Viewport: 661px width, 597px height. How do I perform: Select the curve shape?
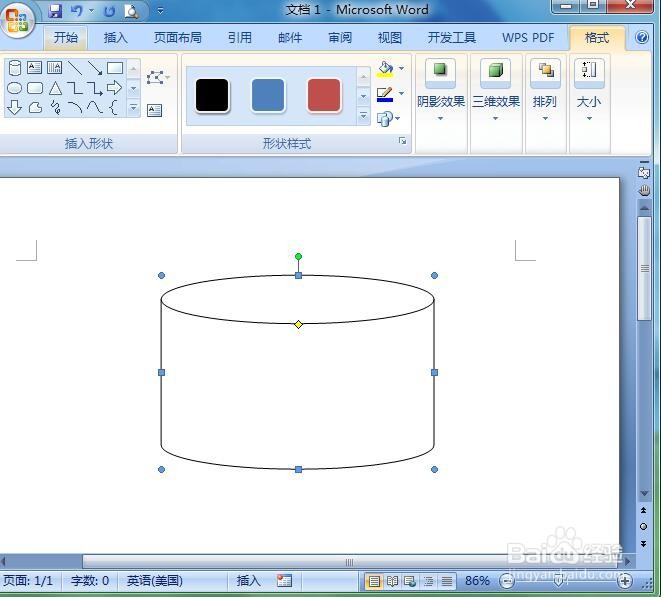95,108
